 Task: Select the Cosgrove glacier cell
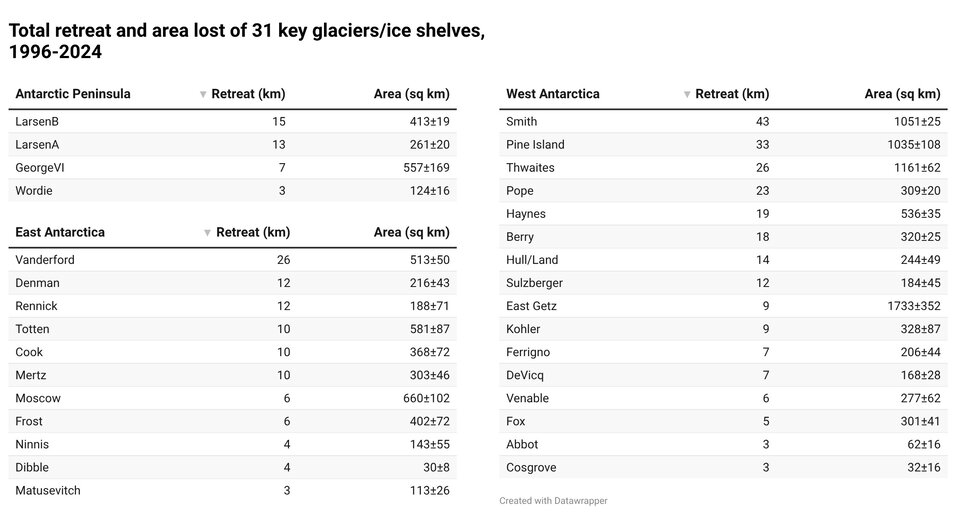tap(531, 468)
